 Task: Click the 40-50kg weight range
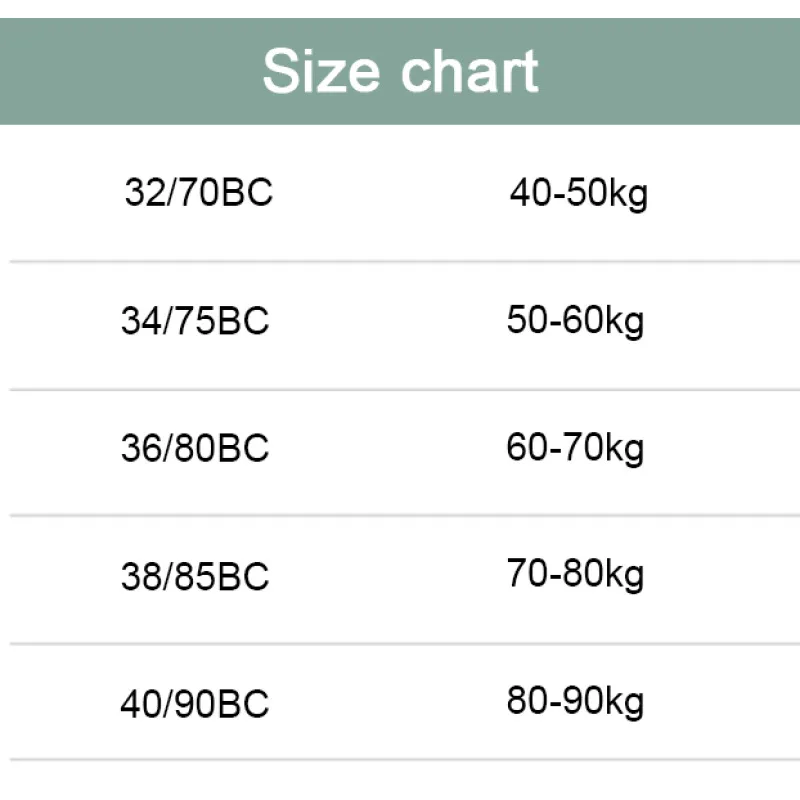click(578, 192)
